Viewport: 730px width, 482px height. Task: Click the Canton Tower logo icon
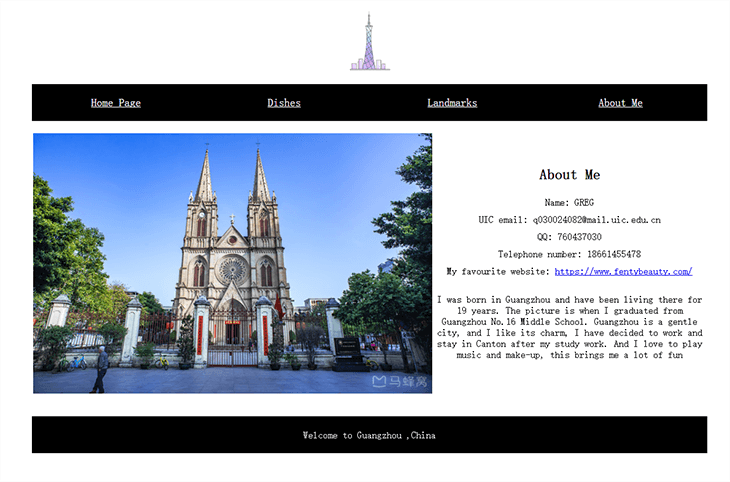coord(369,43)
